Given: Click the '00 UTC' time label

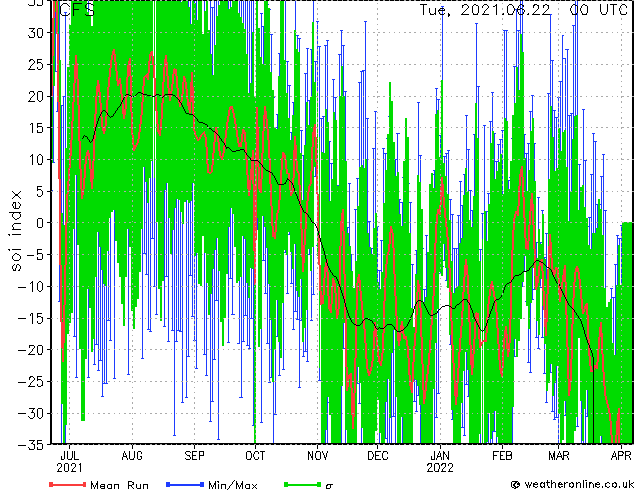Looking at the screenshot, I should point(598,10).
